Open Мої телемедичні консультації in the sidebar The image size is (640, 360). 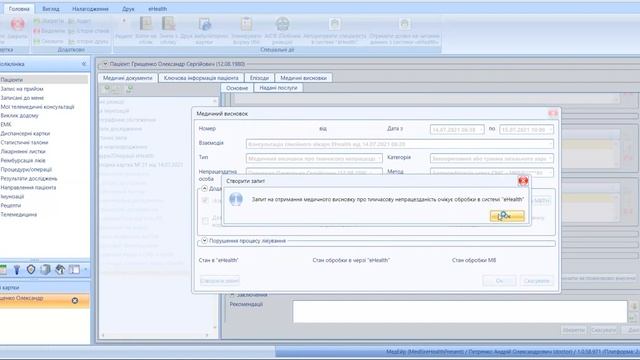tap(38, 107)
